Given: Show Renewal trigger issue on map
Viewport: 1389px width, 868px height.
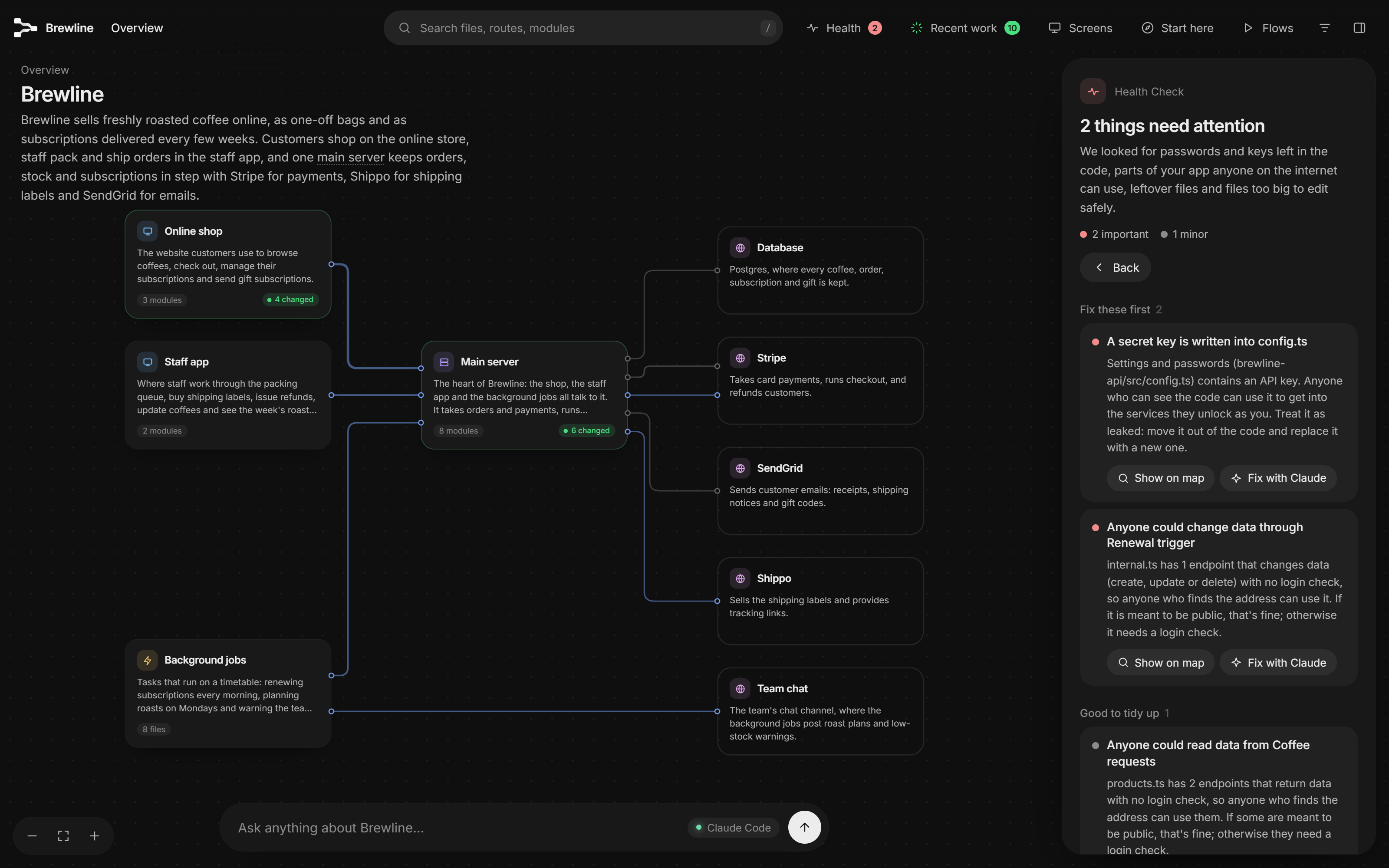Looking at the screenshot, I should tap(1161, 662).
